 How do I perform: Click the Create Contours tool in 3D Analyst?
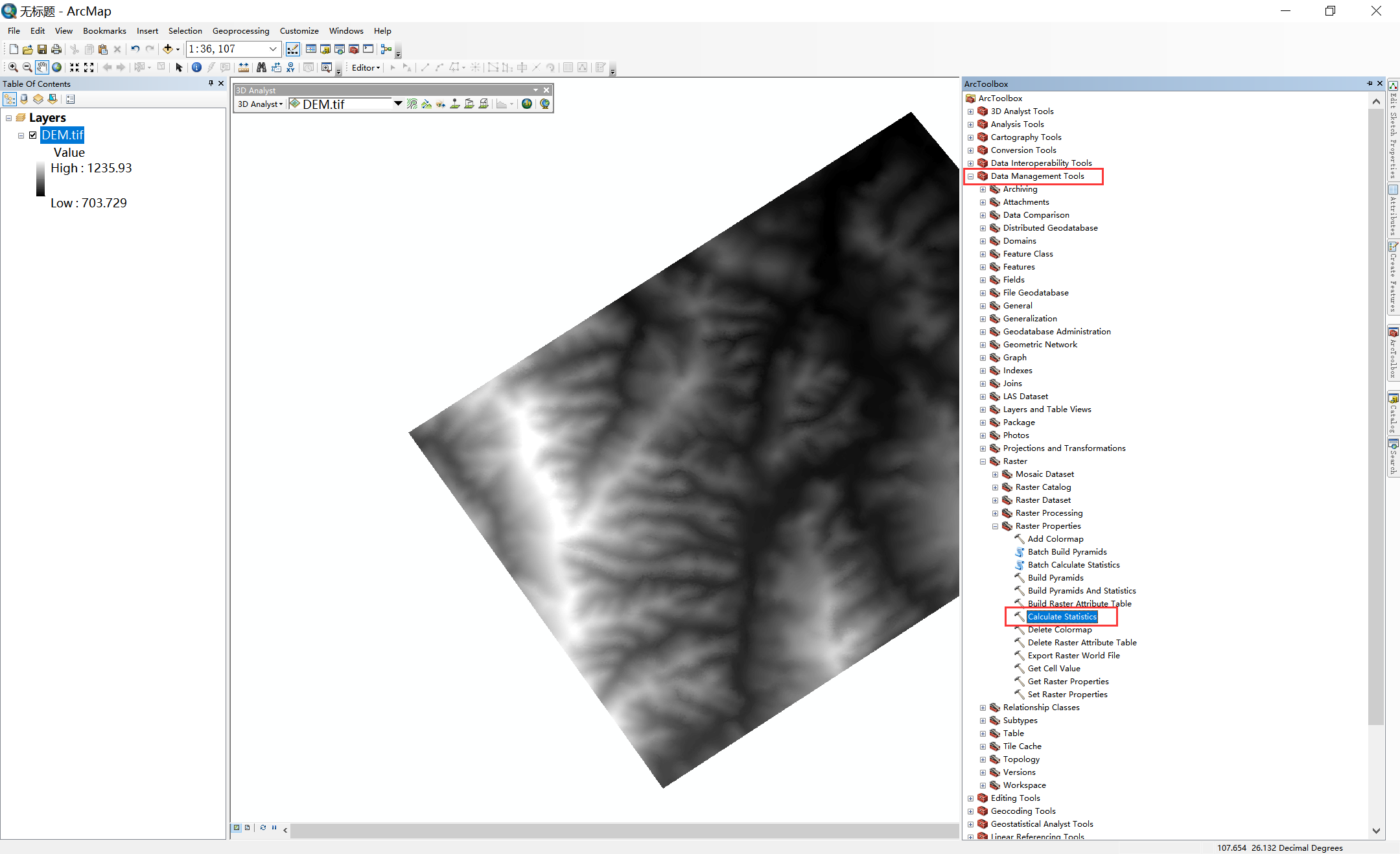[412, 104]
